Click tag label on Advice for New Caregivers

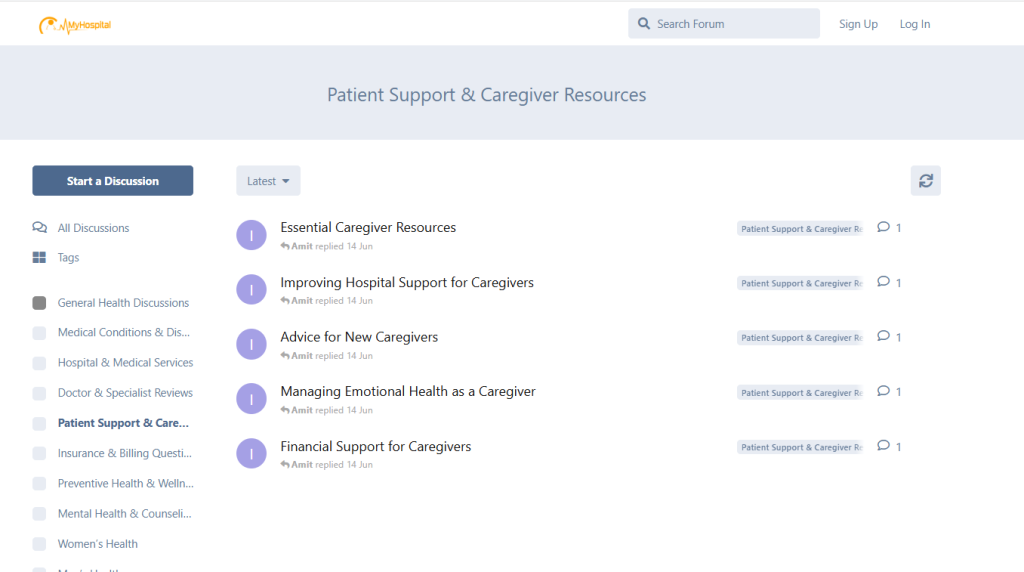[x=799, y=338]
